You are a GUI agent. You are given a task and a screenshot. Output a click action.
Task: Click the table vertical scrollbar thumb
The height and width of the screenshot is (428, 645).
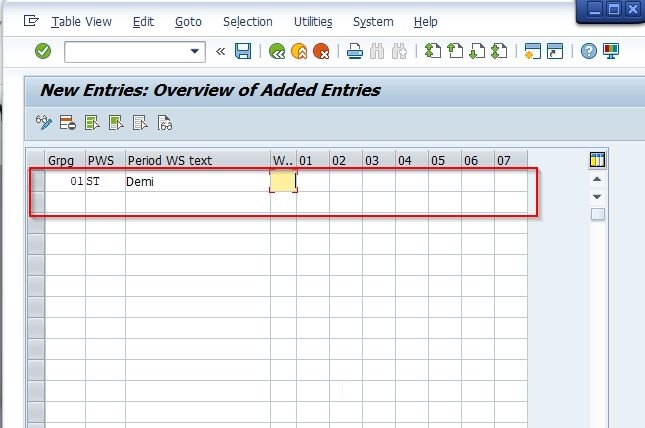click(x=598, y=214)
